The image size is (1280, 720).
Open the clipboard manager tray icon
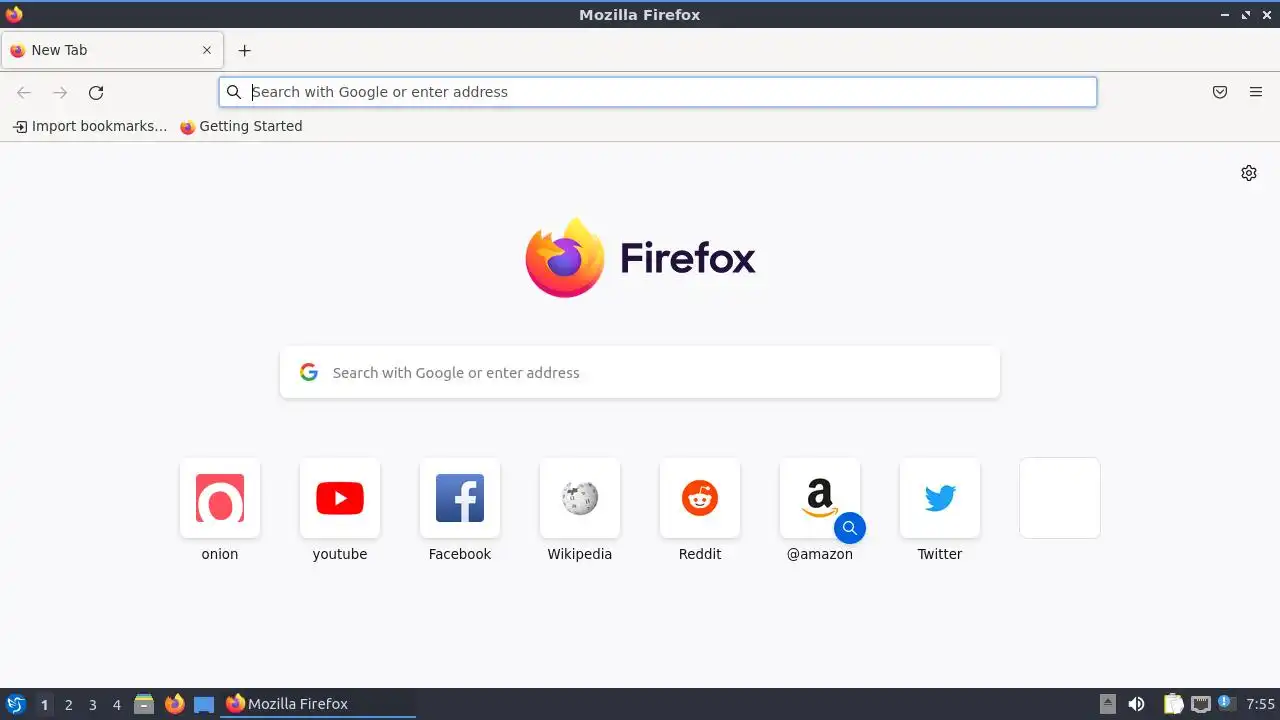click(1173, 704)
